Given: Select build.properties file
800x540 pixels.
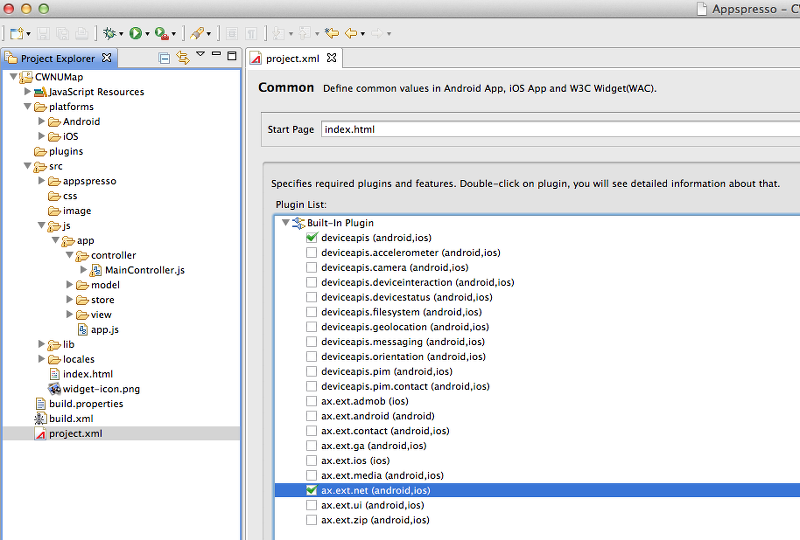Looking at the screenshot, I should [80, 403].
